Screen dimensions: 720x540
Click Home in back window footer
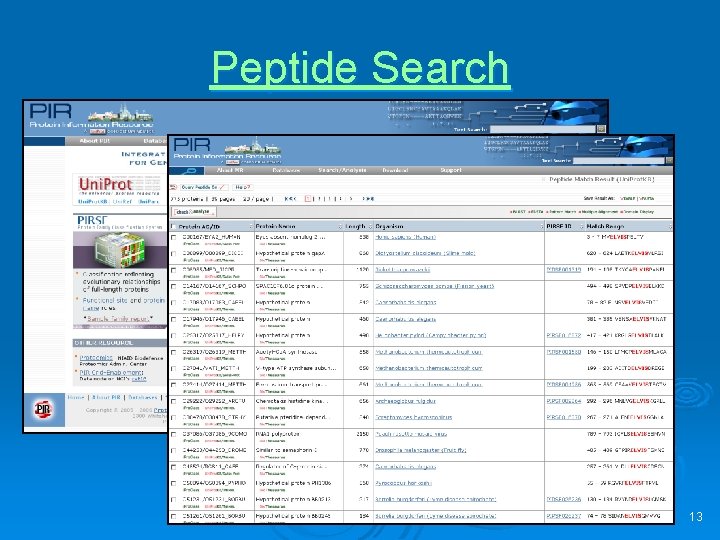[x=76, y=397]
